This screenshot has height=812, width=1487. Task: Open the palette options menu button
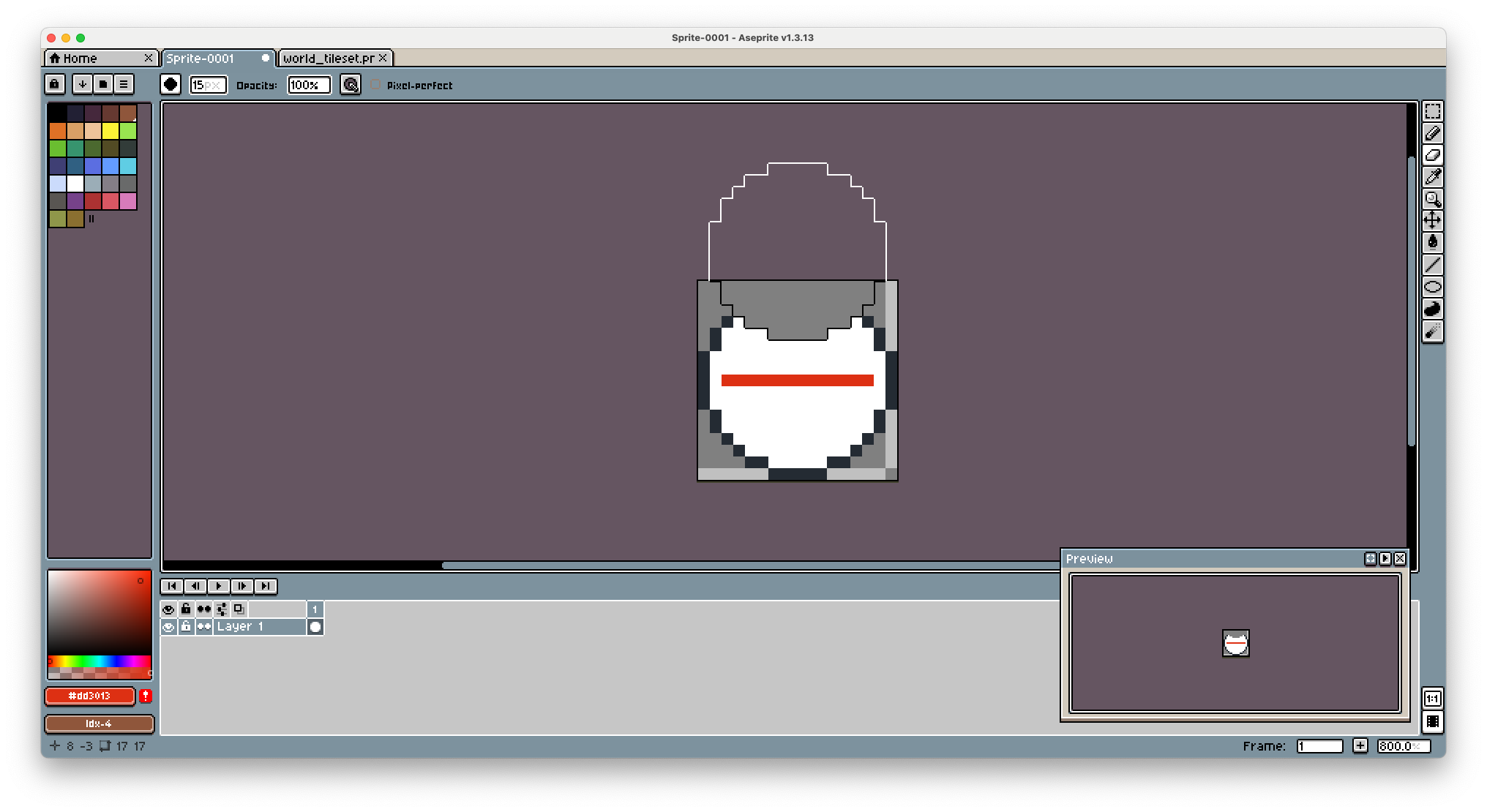pyautogui.click(x=124, y=84)
